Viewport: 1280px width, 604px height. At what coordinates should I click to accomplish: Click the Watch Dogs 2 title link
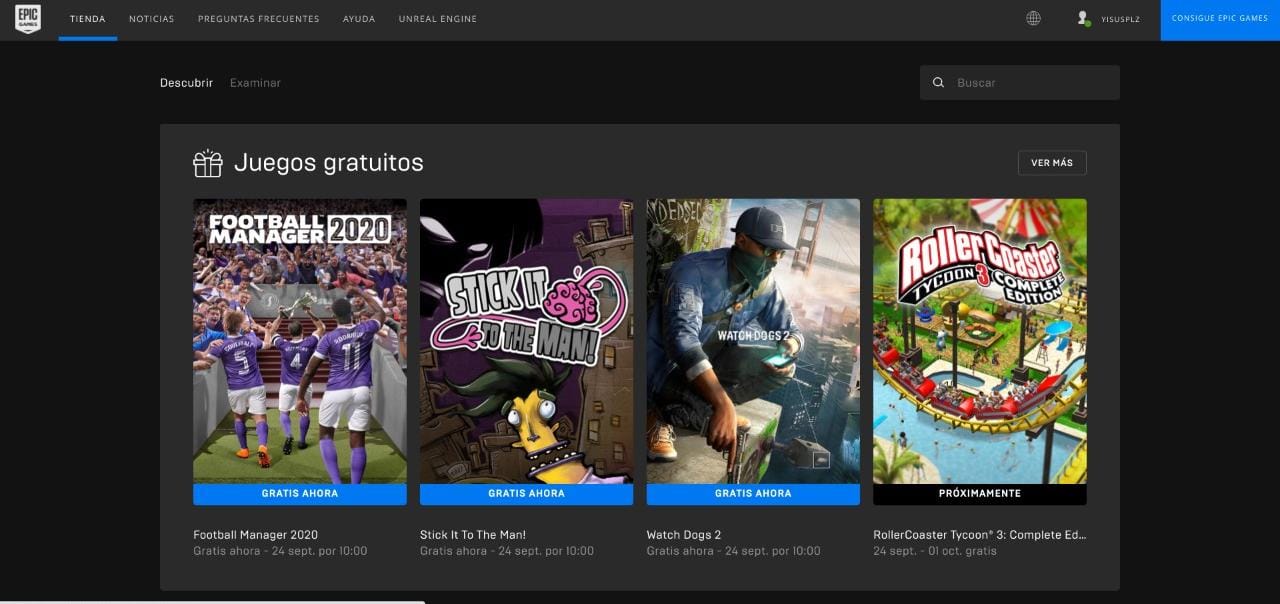coord(684,535)
